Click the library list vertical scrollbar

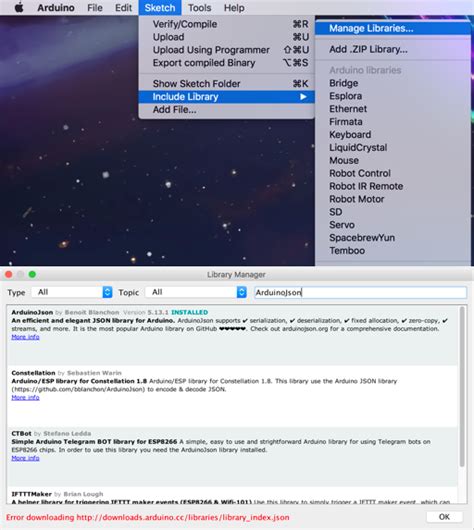pos(462,387)
